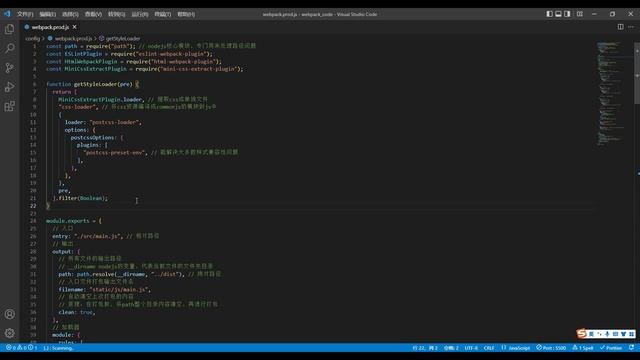640x360 pixels.
Task: Open the 文件(F) menu
Action: 25,14
